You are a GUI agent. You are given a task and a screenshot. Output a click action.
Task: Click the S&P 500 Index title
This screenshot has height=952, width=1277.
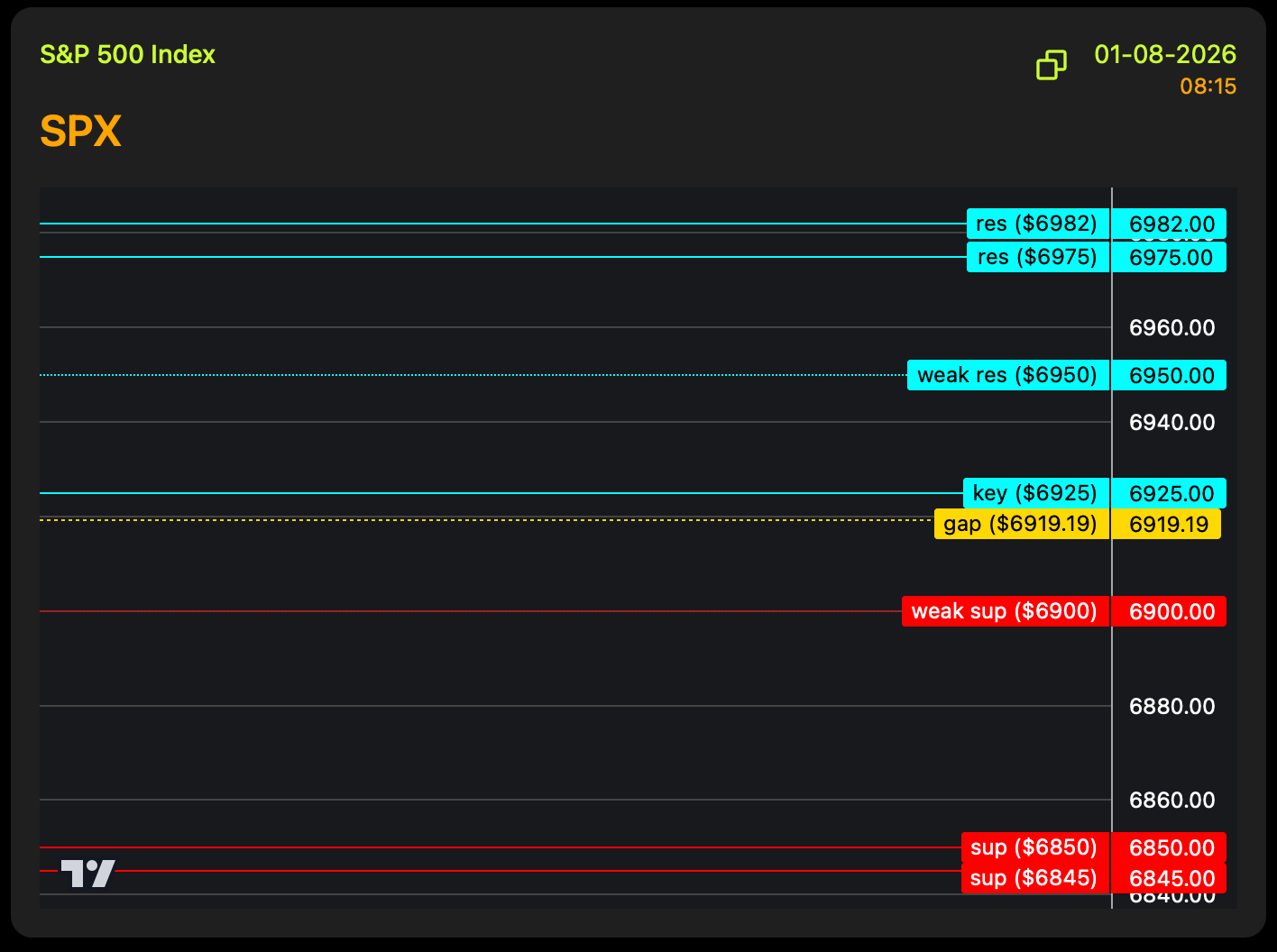pos(128,55)
